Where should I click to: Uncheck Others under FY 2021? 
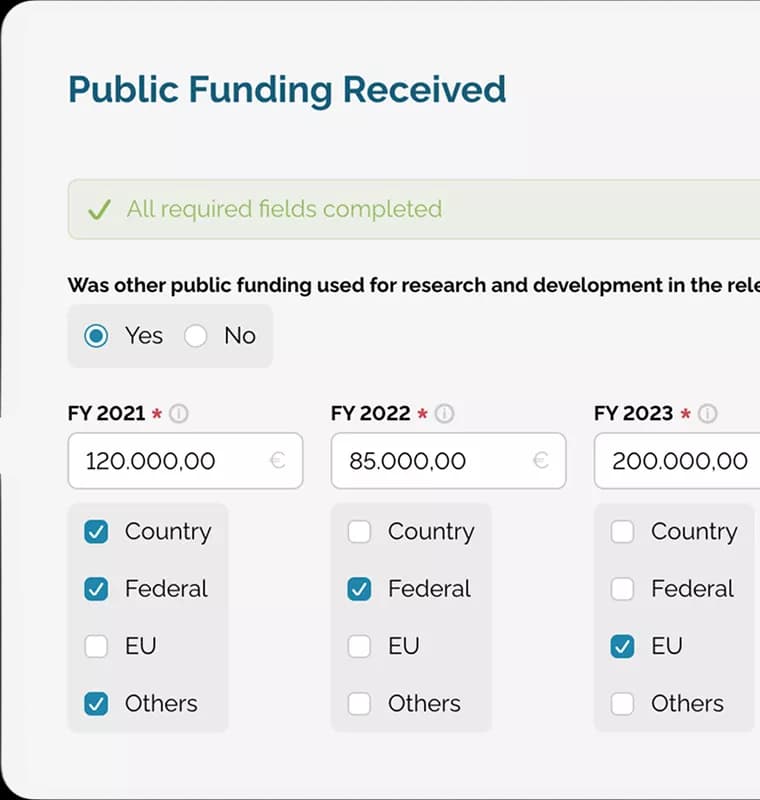tap(96, 704)
